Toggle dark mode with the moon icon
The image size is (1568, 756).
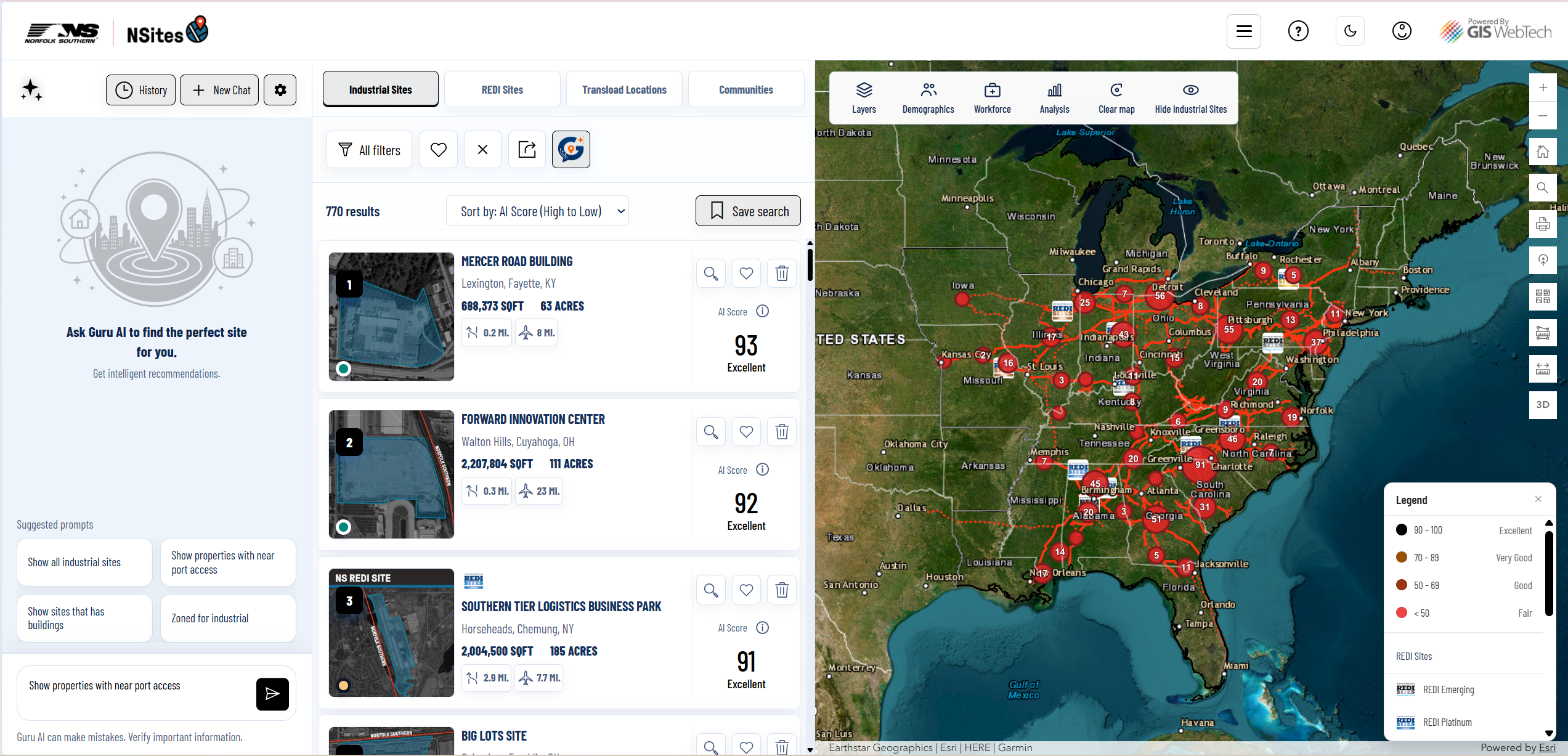click(1350, 31)
